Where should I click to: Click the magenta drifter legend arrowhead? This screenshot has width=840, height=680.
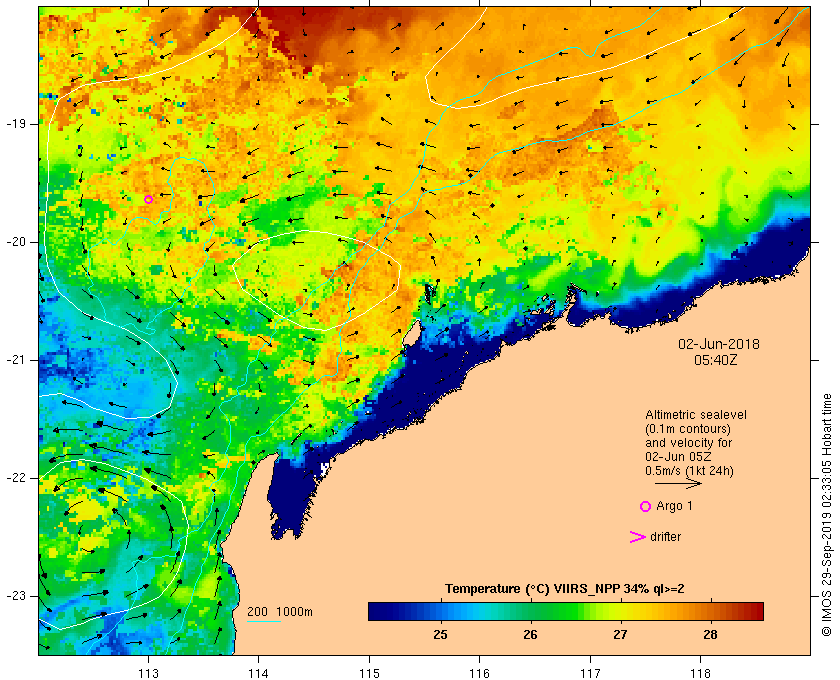pos(638,537)
